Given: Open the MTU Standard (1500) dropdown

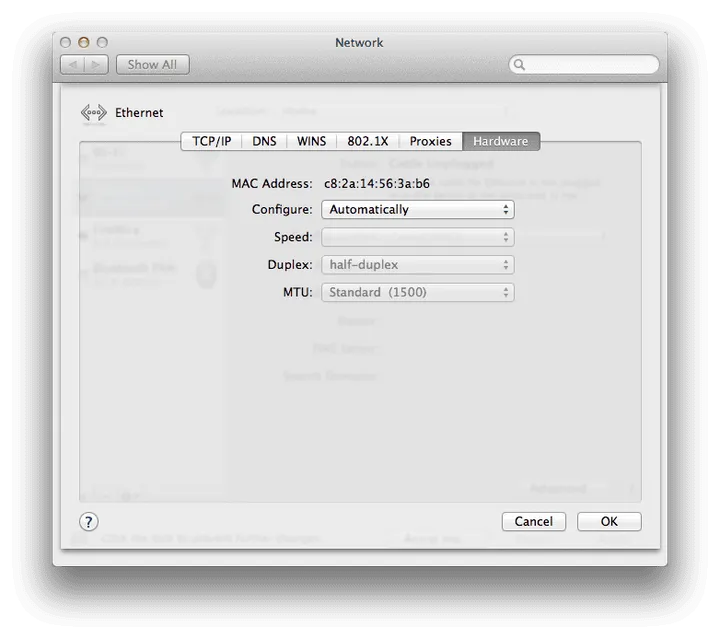Looking at the screenshot, I should pyautogui.click(x=417, y=292).
